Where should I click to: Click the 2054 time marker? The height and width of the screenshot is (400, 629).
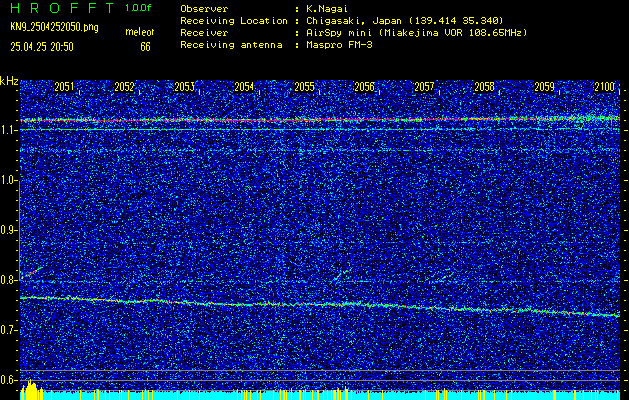point(244,87)
